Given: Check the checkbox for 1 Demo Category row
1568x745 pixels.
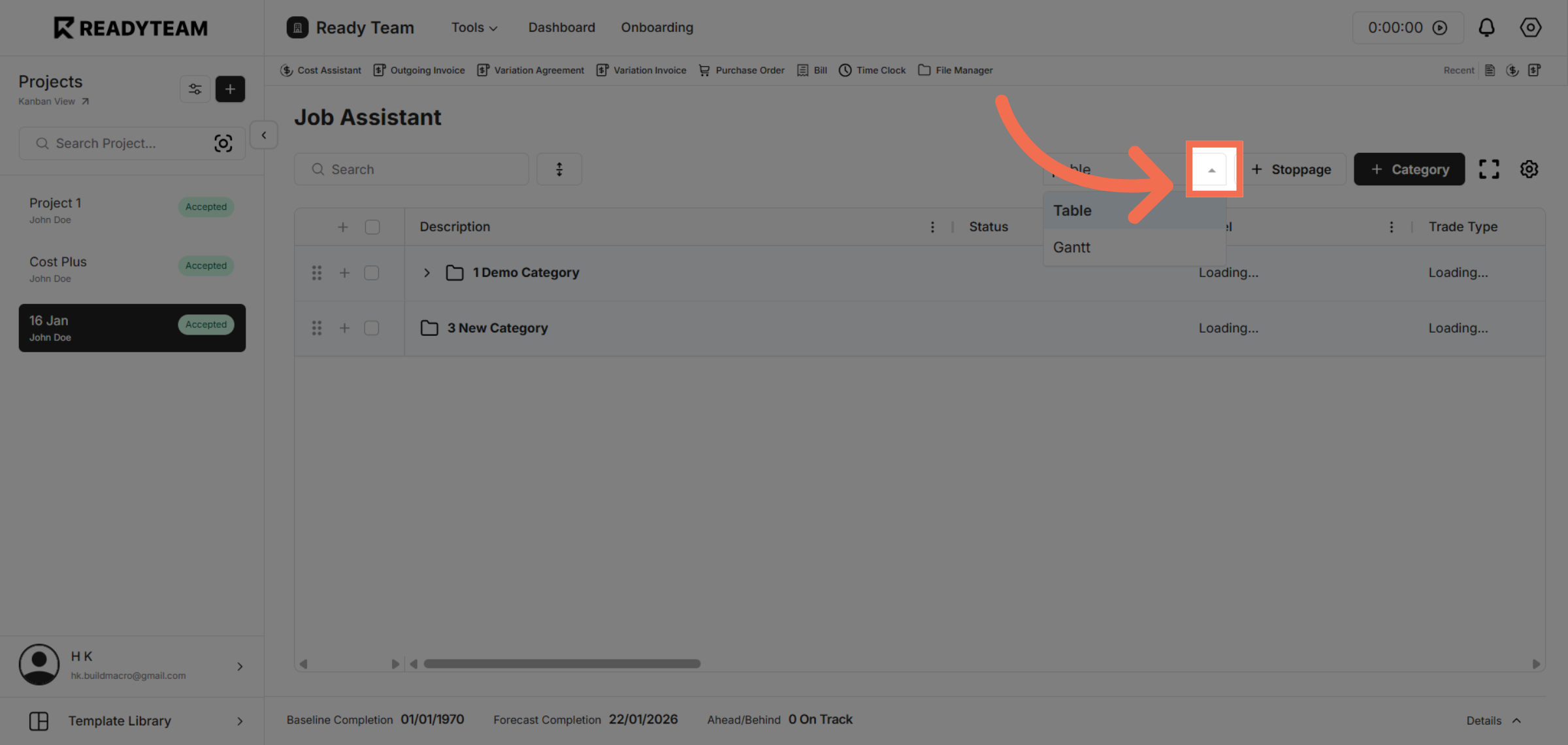Looking at the screenshot, I should click(372, 273).
